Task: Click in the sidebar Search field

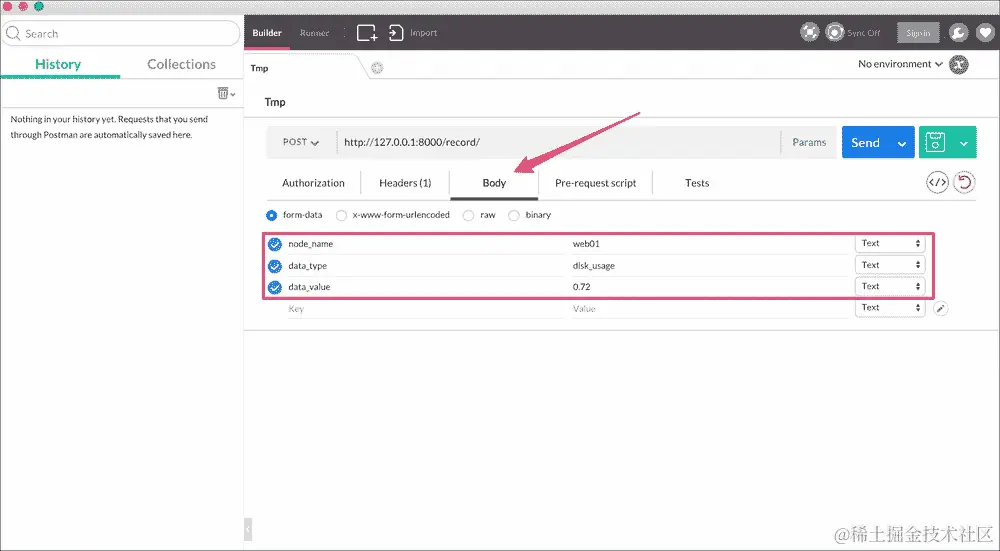Action: pos(121,33)
